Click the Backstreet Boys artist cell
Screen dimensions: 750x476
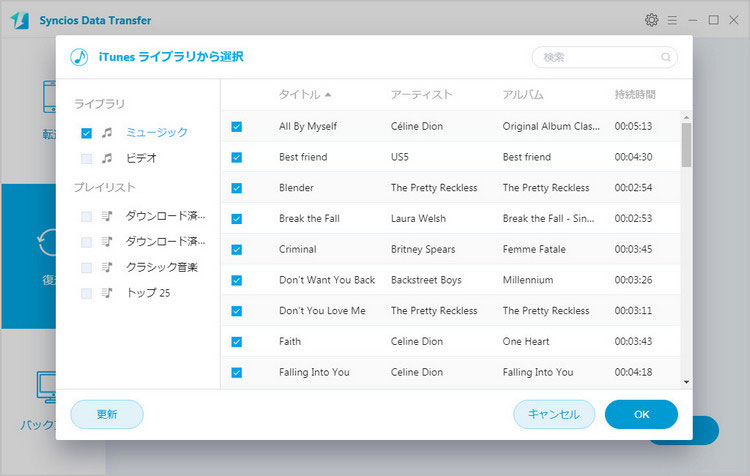click(426, 280)
